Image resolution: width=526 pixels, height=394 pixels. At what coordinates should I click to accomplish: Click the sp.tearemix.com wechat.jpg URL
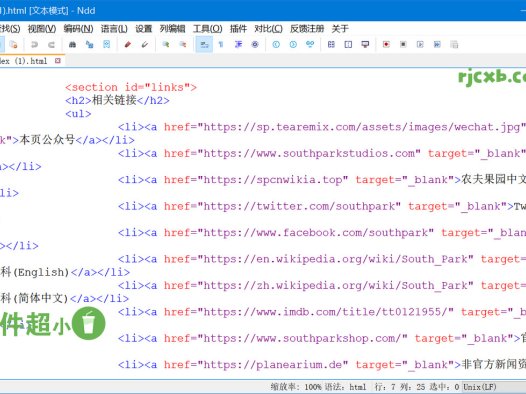coord(362,127)
